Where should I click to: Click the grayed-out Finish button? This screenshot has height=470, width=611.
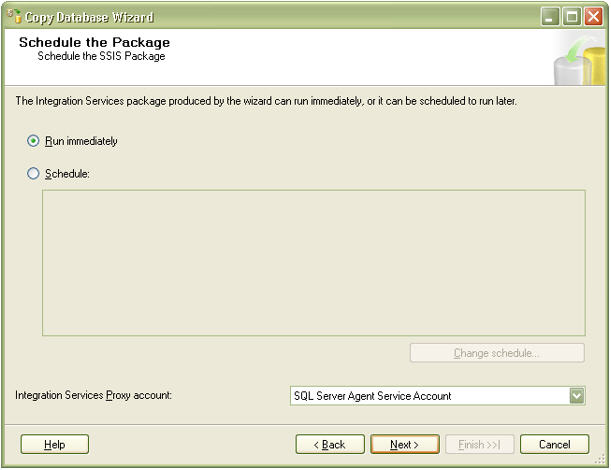coord(479,444)
